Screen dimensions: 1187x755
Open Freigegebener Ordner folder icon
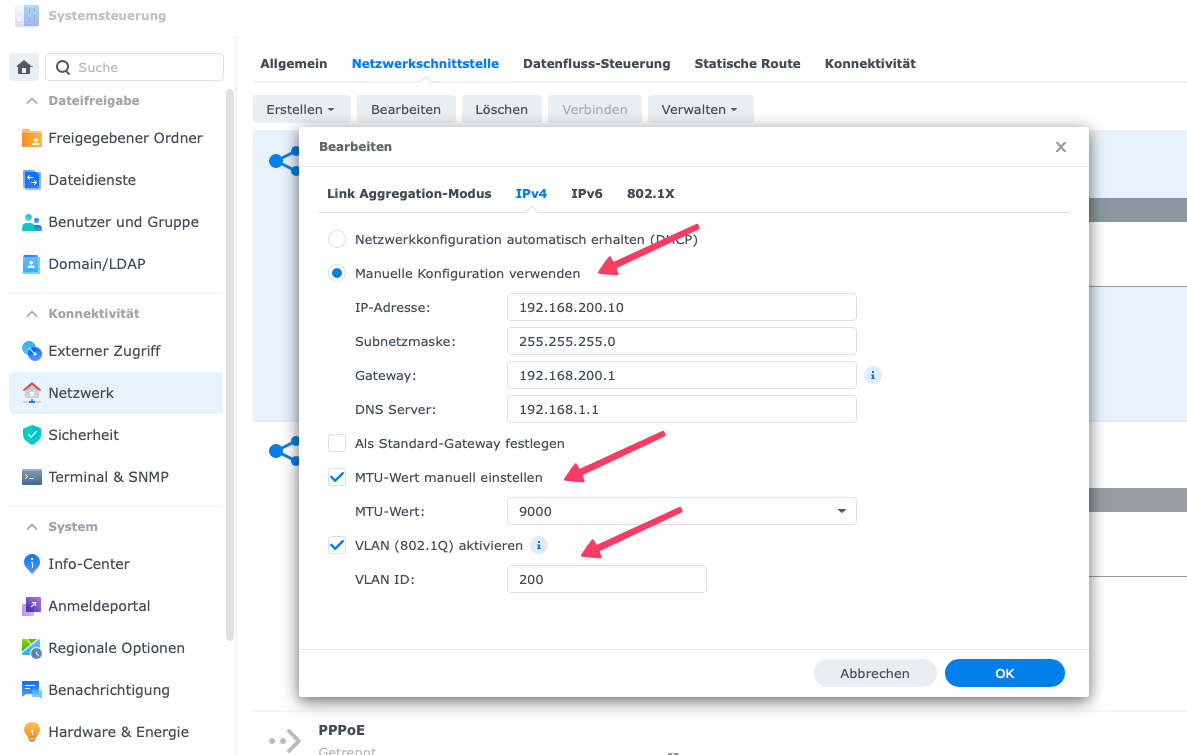(x=32, y=138)
